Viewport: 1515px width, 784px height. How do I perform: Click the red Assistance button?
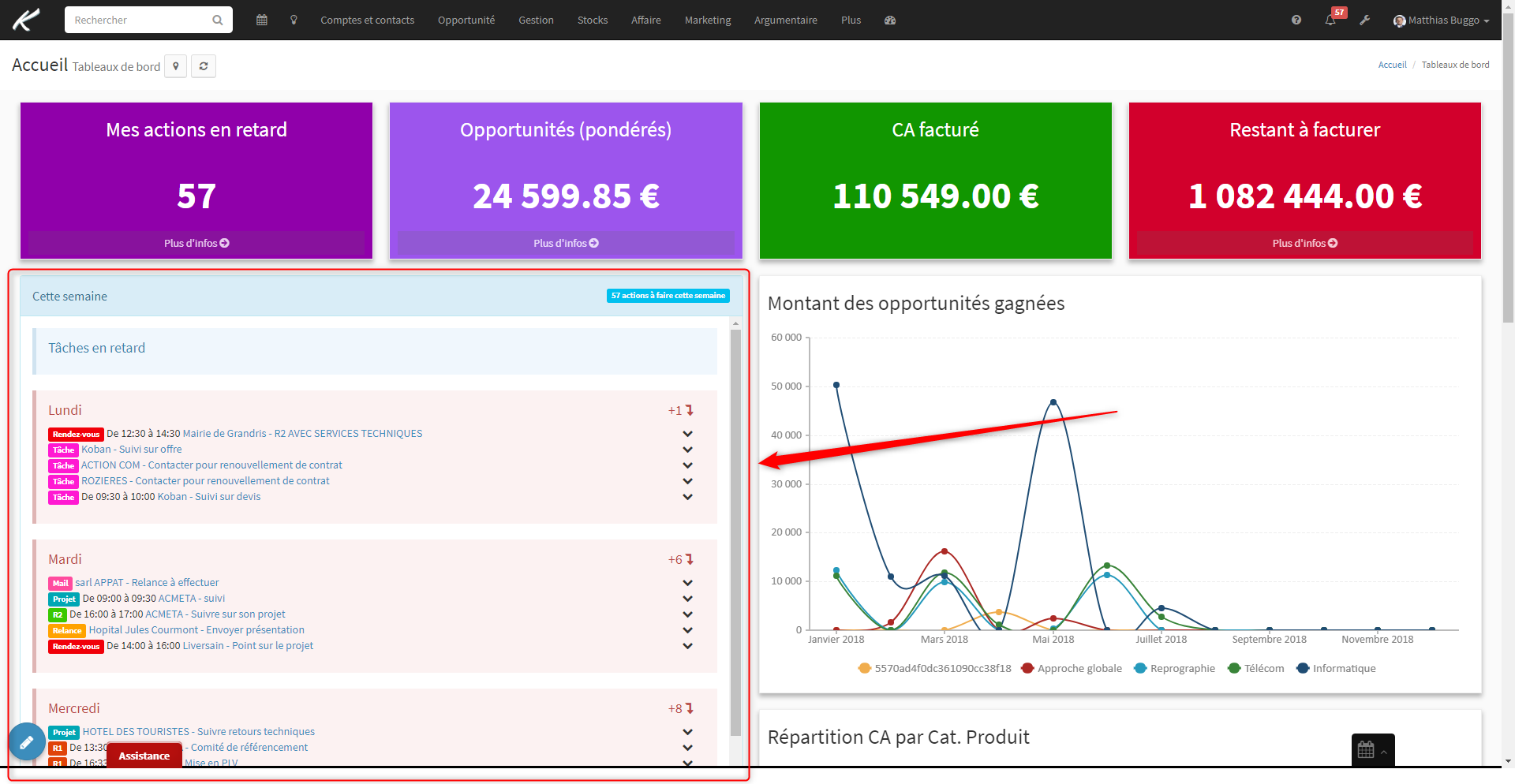(x=144, y=756)
